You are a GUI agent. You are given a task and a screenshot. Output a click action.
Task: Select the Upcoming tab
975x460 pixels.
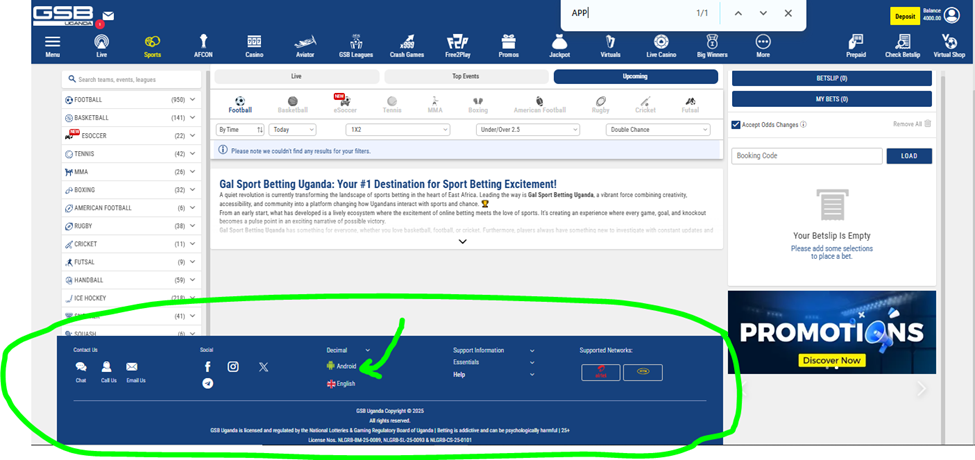(635, 76)
